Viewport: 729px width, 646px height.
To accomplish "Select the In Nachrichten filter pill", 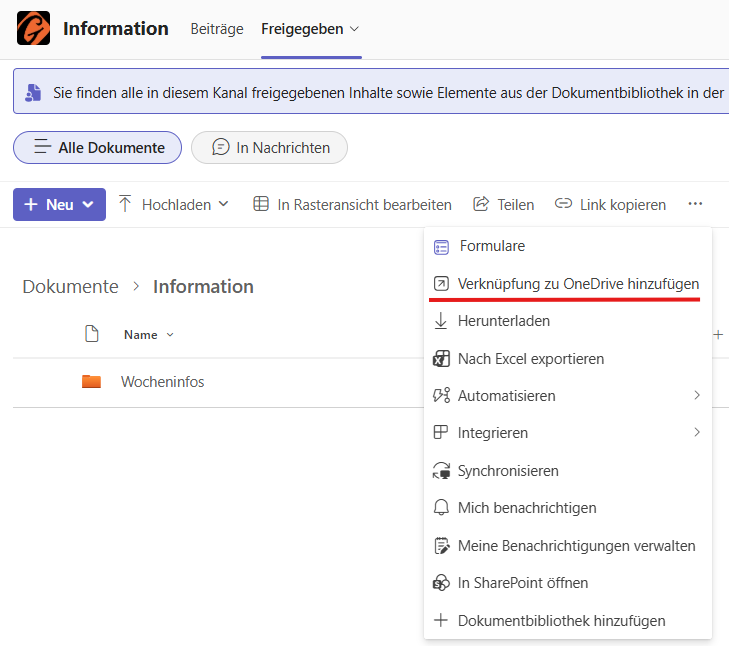I will click(x=269, y=147).
